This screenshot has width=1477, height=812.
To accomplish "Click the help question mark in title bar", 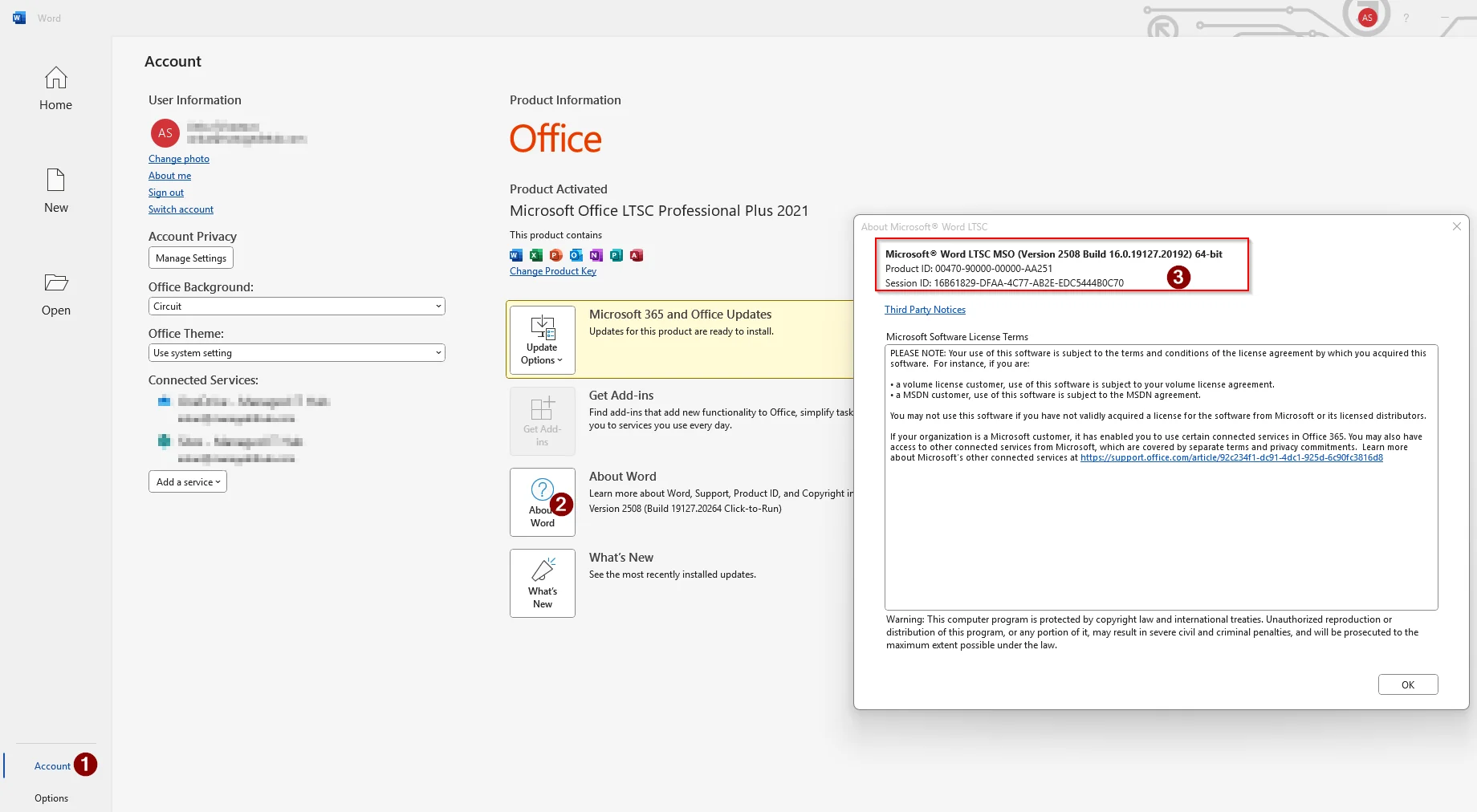I will click(x=1406, y=18).
